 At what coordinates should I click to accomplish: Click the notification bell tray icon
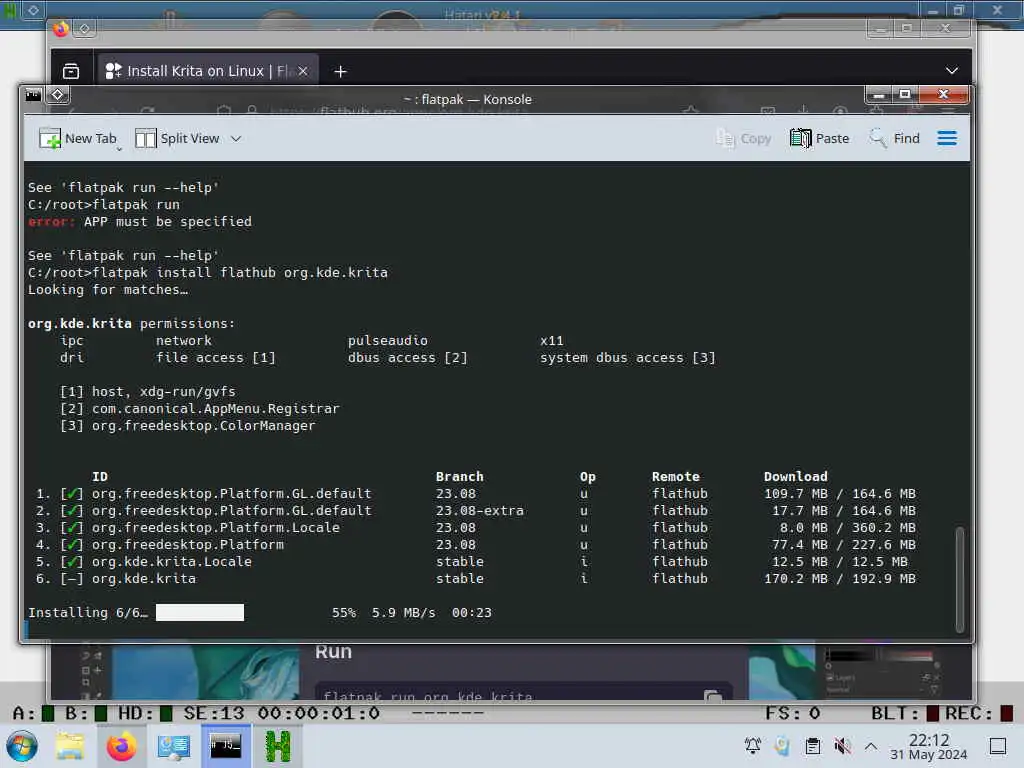click(752, 746)
